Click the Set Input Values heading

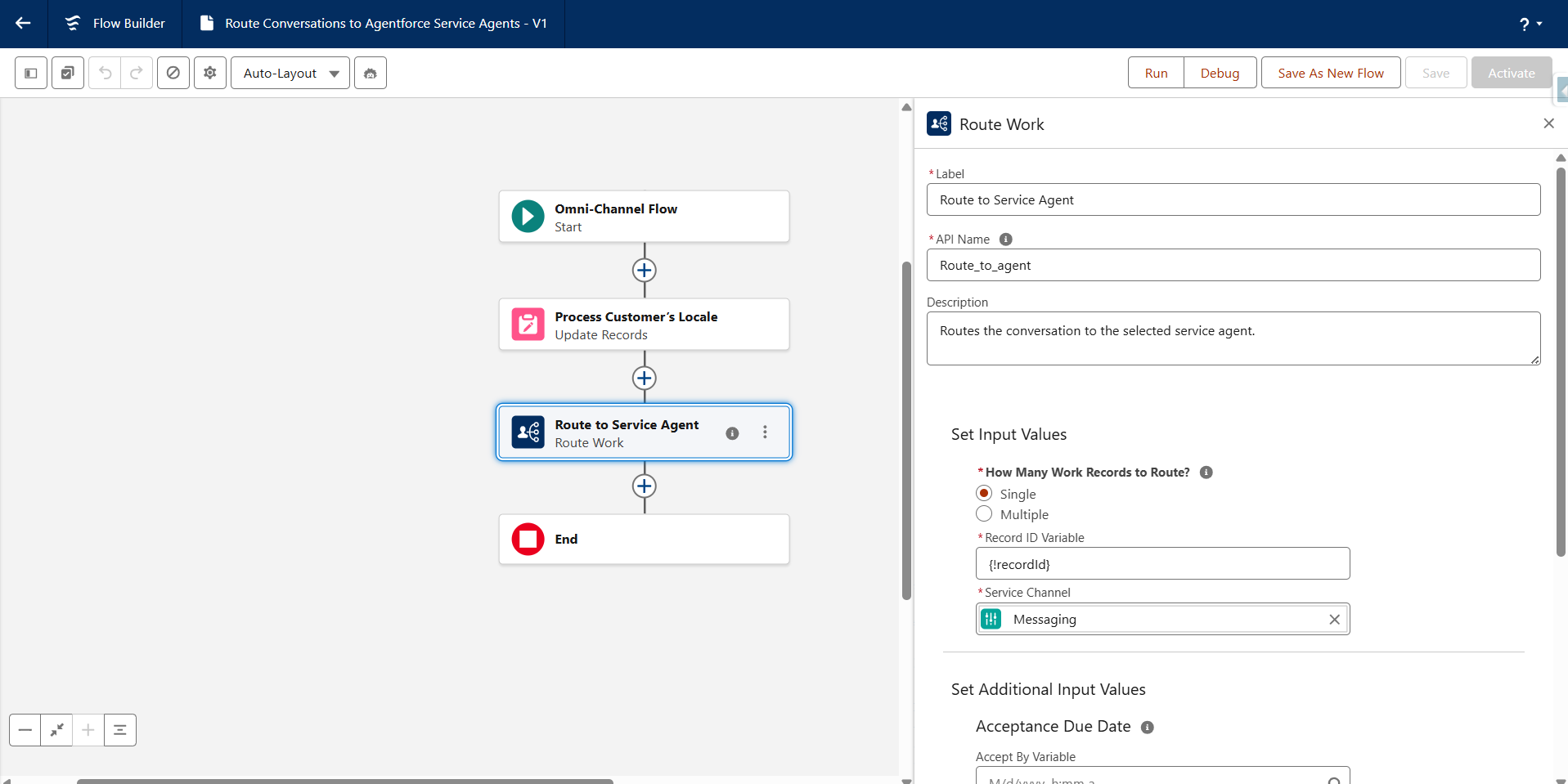(1009, 435)
